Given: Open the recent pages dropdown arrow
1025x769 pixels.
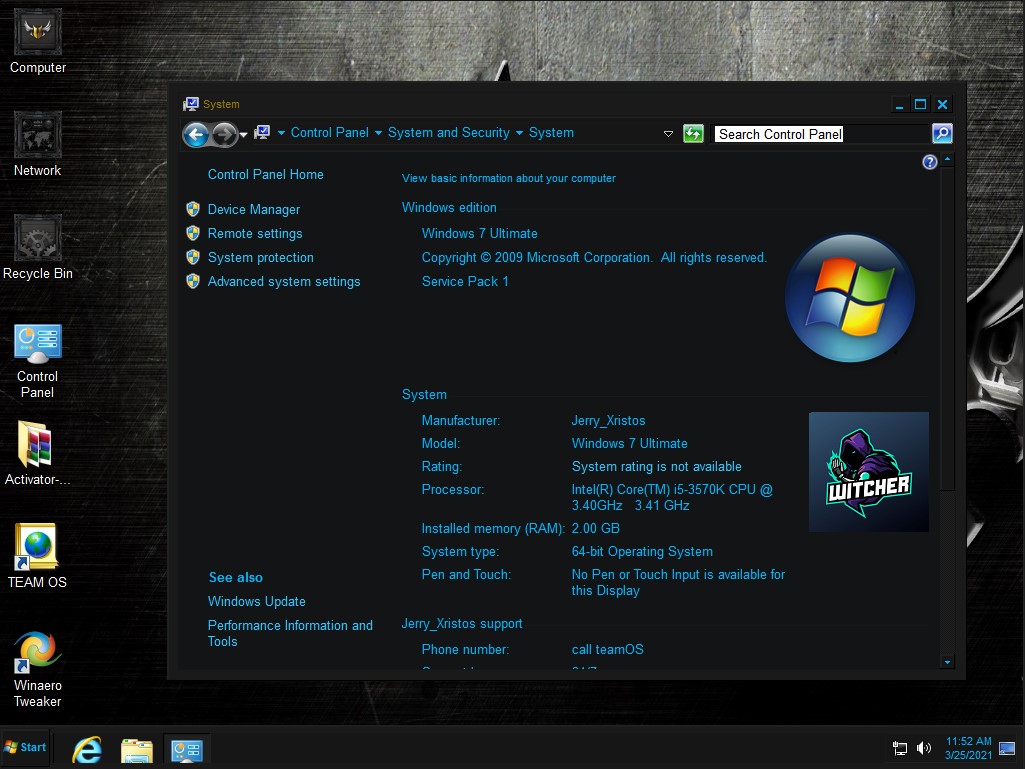Looking at the screenshot, I should click(244, 135).
